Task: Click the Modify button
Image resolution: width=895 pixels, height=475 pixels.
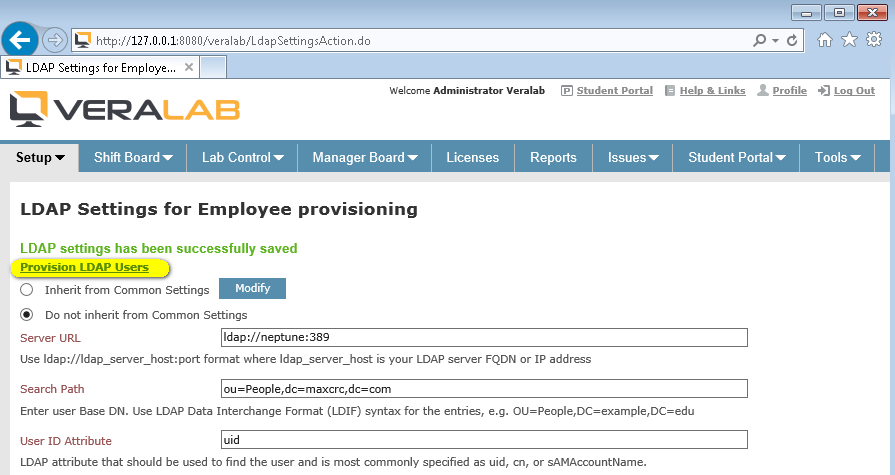Action: 252,288
